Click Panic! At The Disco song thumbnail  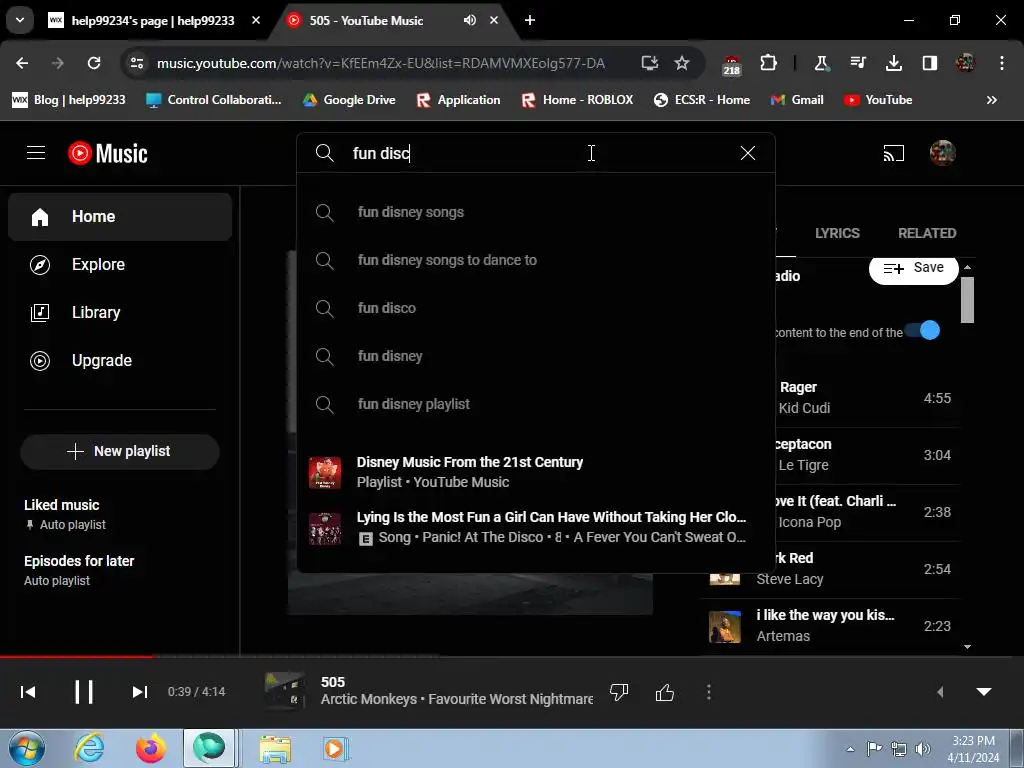click(325, 528)
